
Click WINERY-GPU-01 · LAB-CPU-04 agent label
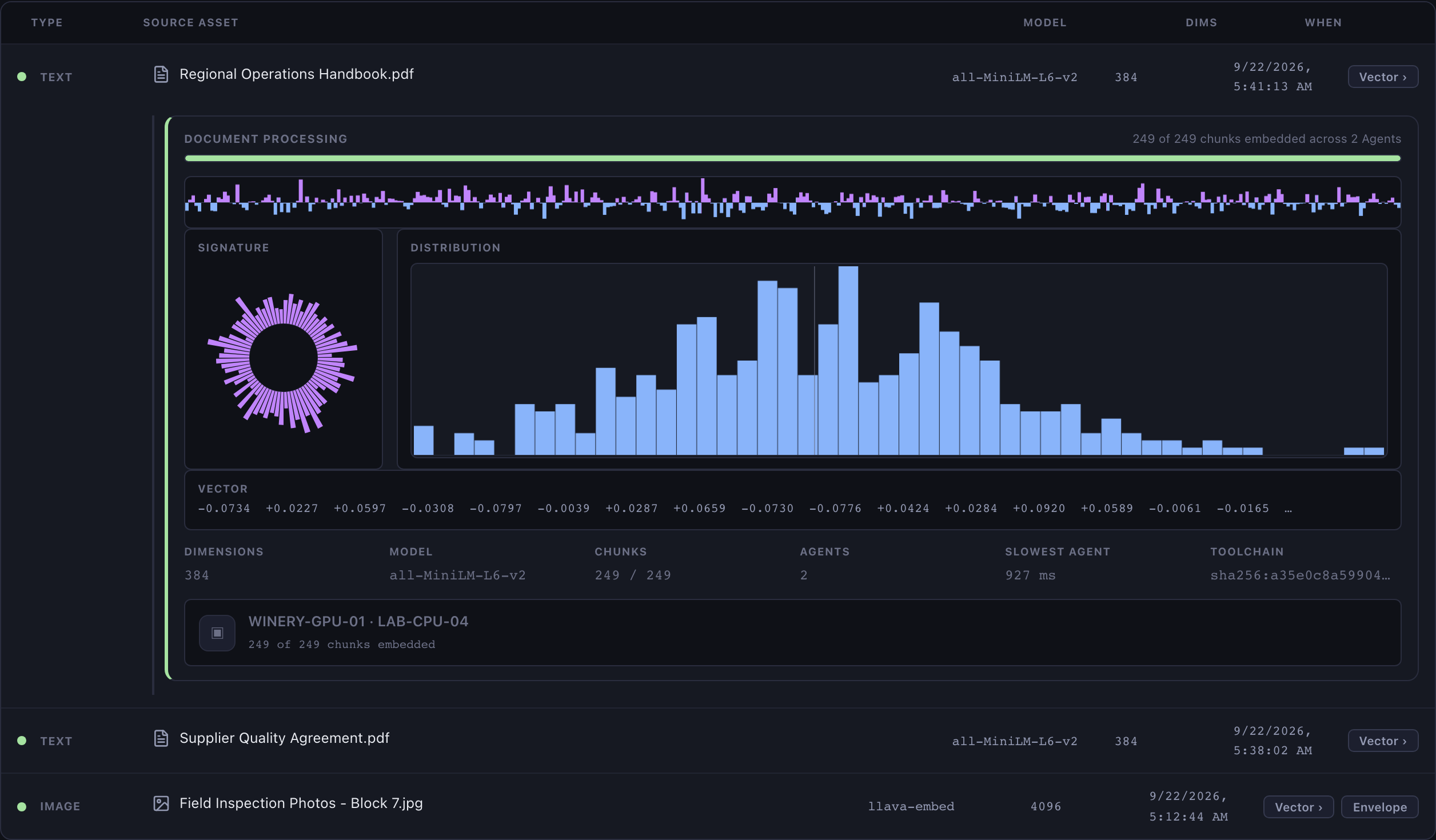[358, 621]
